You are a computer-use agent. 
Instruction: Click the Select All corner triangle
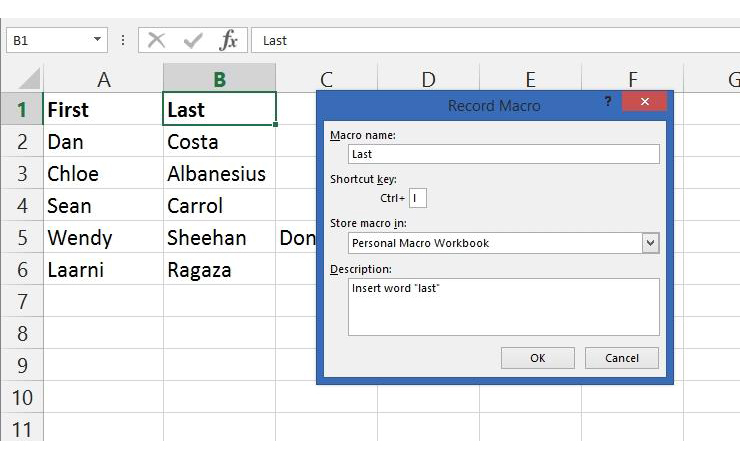pos(30,79)
